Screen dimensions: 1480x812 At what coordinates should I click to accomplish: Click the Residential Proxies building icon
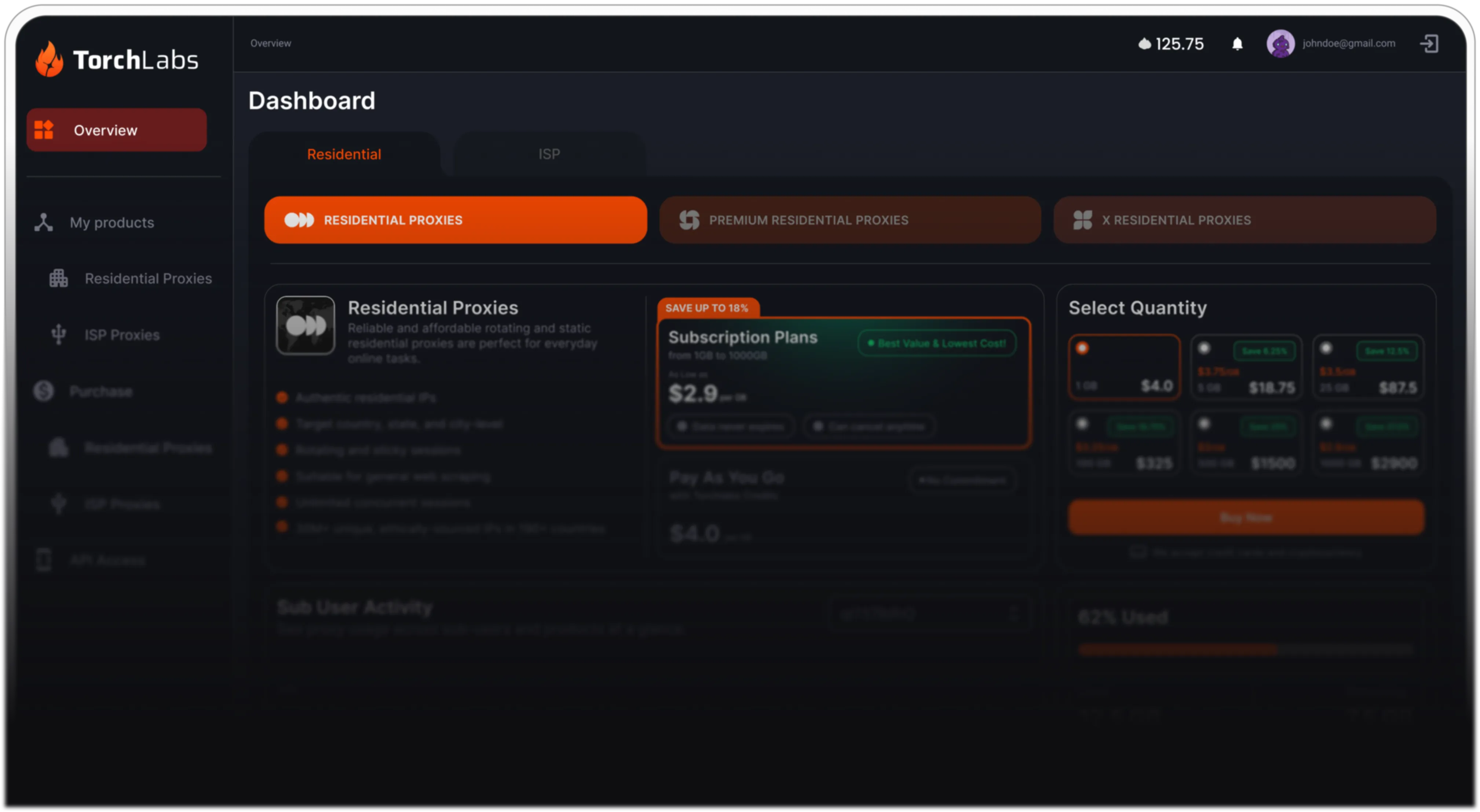tap(59, 279)
